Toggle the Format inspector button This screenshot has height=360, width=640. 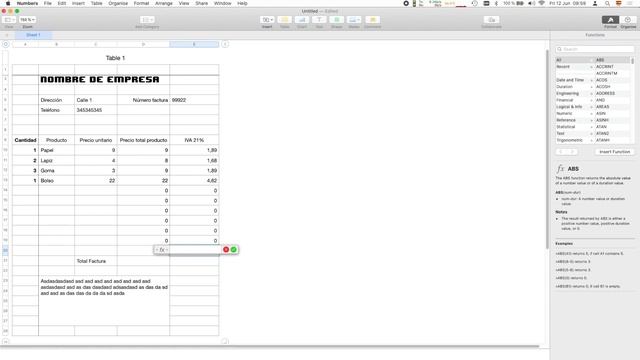[x=610, y=20]
